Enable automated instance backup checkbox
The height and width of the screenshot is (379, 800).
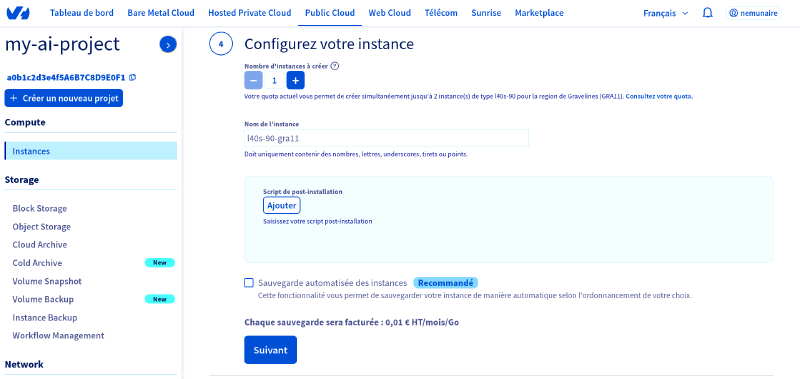pos(249,283)
